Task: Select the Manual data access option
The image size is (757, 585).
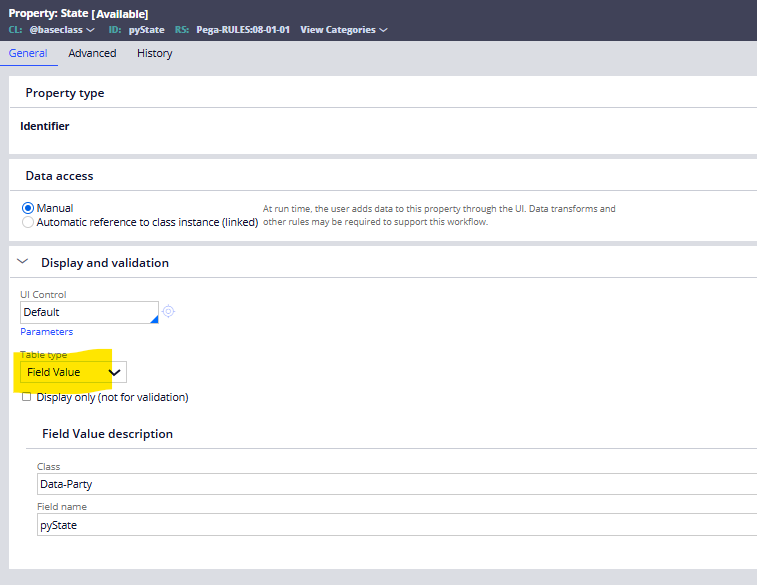Action: pos(28,208)
